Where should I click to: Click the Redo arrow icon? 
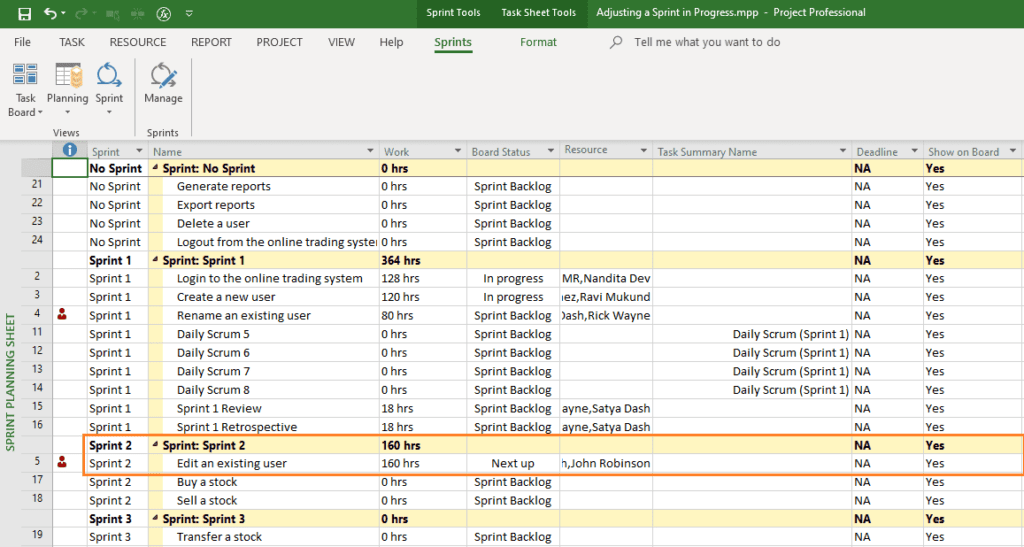pos(82,13)
